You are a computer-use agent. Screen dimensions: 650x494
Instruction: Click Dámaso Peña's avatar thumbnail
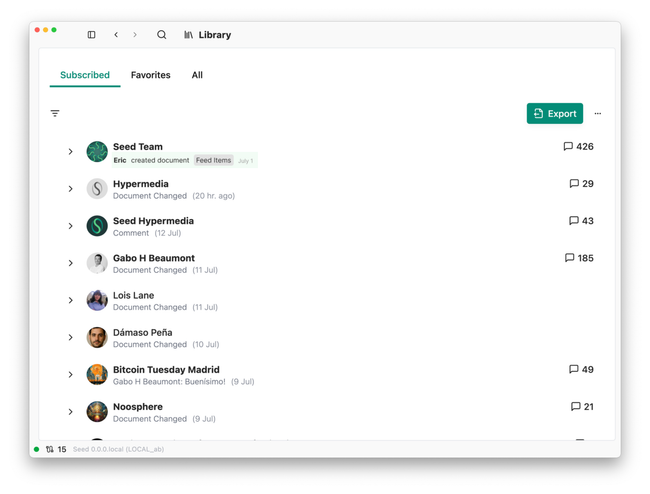coord(97,337)
